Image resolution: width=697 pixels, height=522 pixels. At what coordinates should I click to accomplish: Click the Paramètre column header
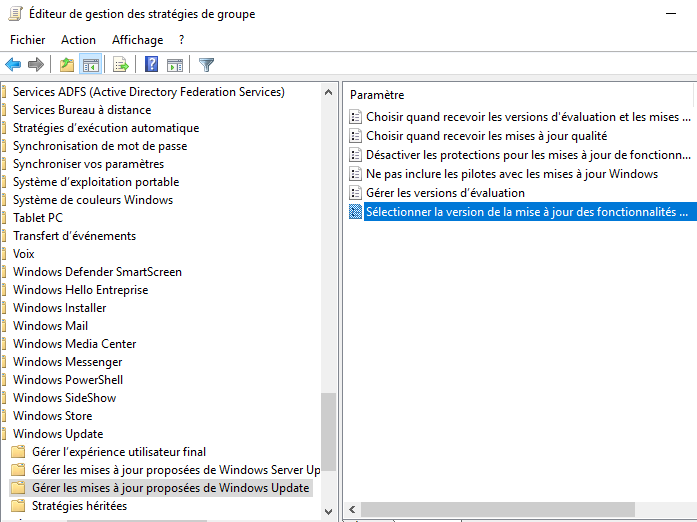tap(377, 95)
